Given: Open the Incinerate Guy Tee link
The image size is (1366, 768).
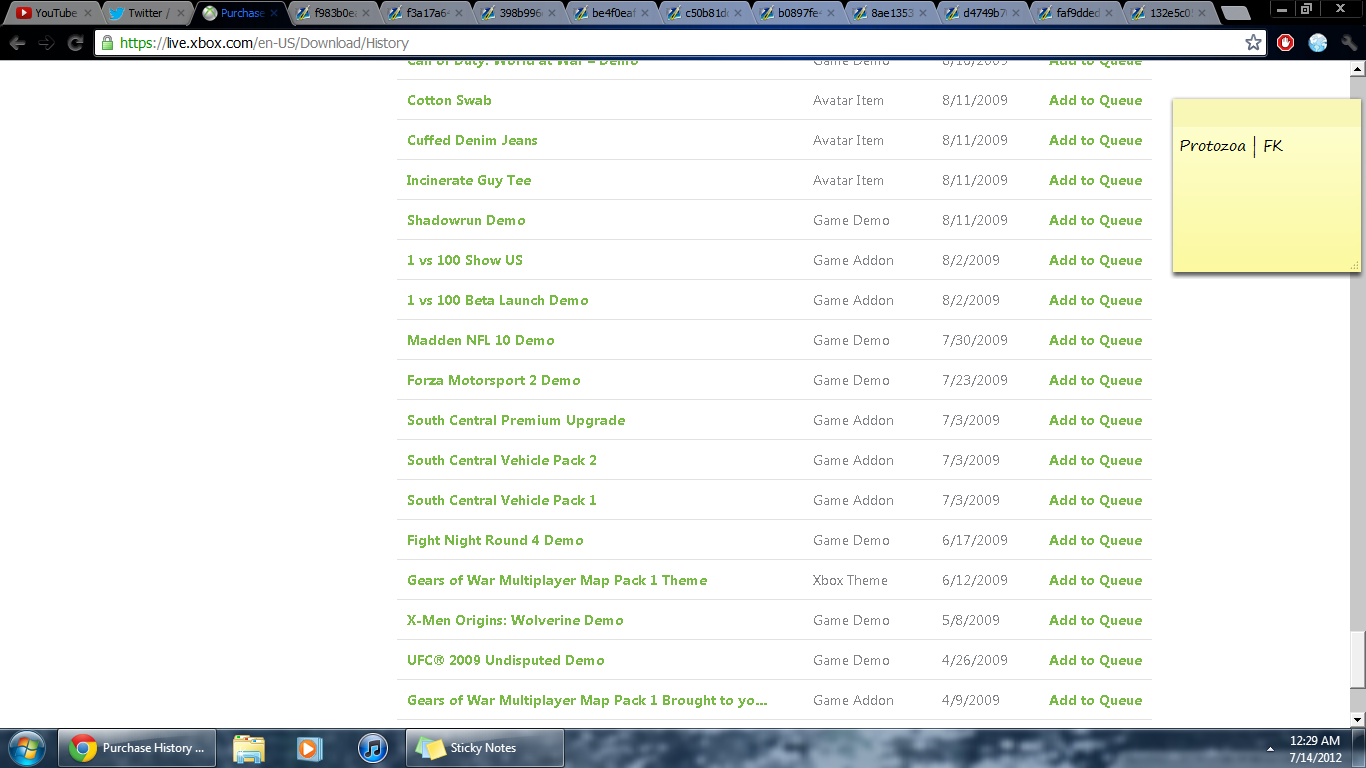Looking at the screenshot, I should click(x=469, y=180).
